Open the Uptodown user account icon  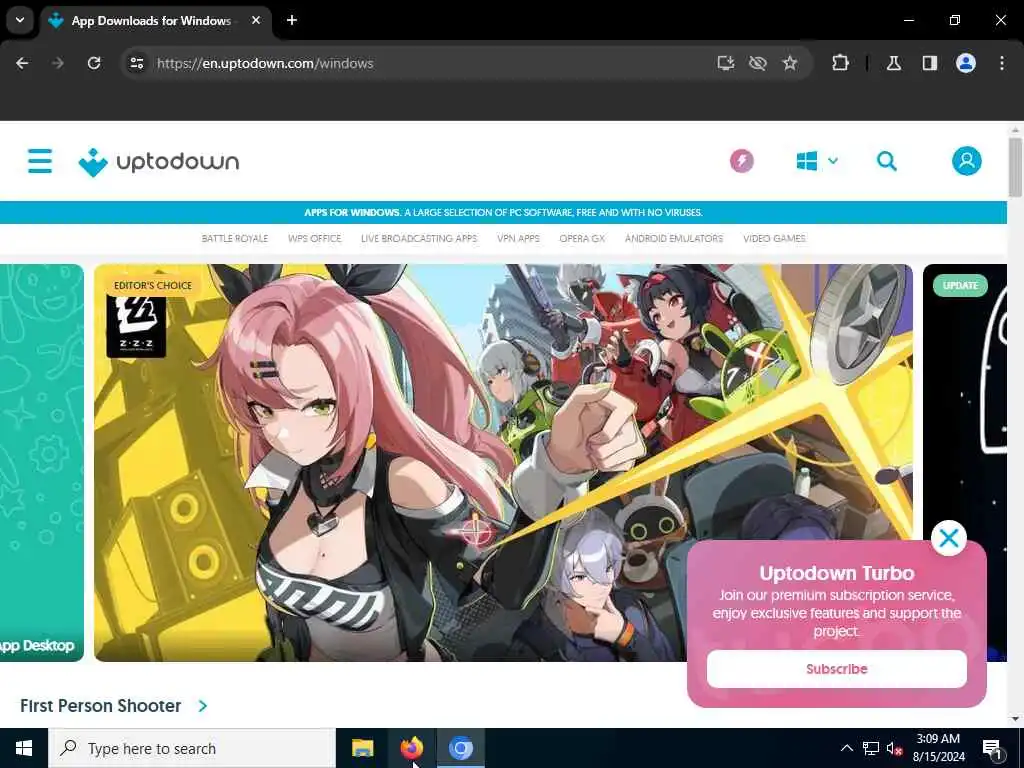click(967, 161)
